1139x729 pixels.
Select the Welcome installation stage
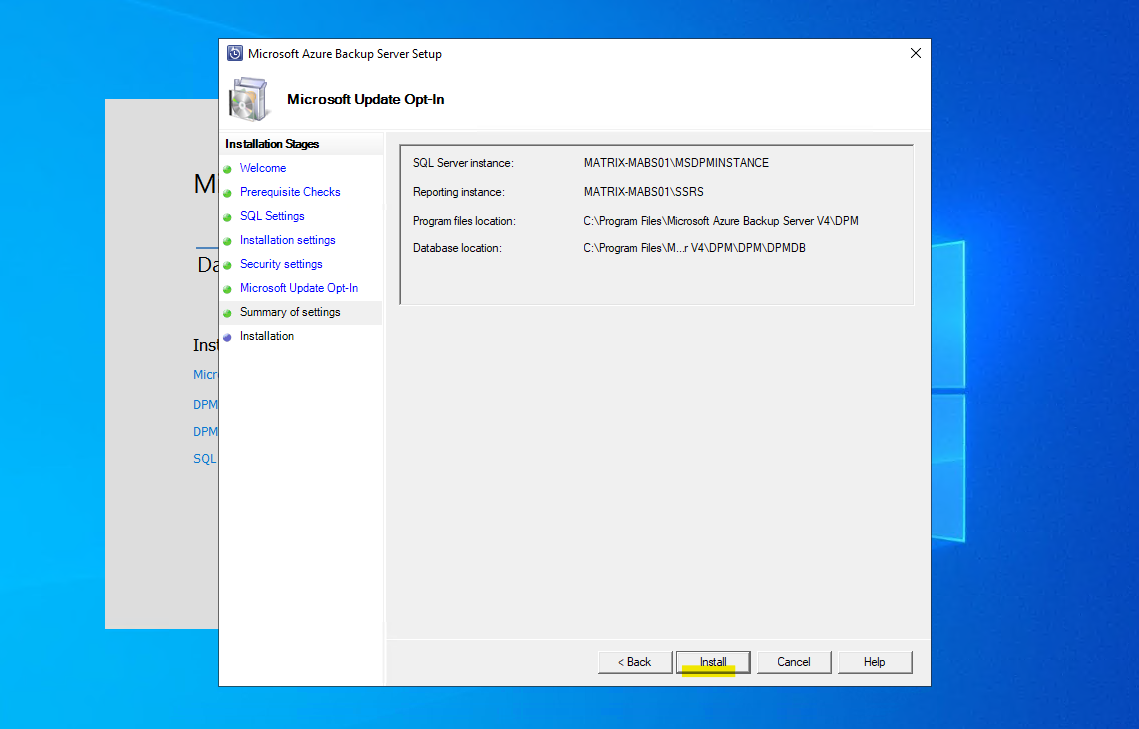click(x=263, y=168)
